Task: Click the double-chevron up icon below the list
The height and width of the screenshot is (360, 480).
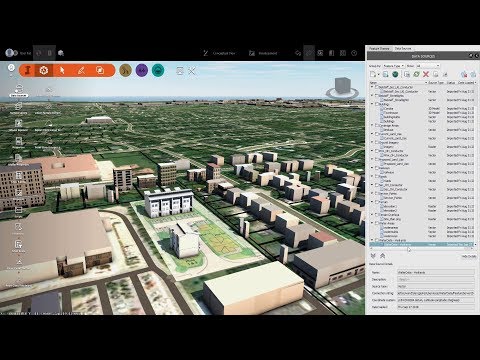Action: (x=383, y=256)
